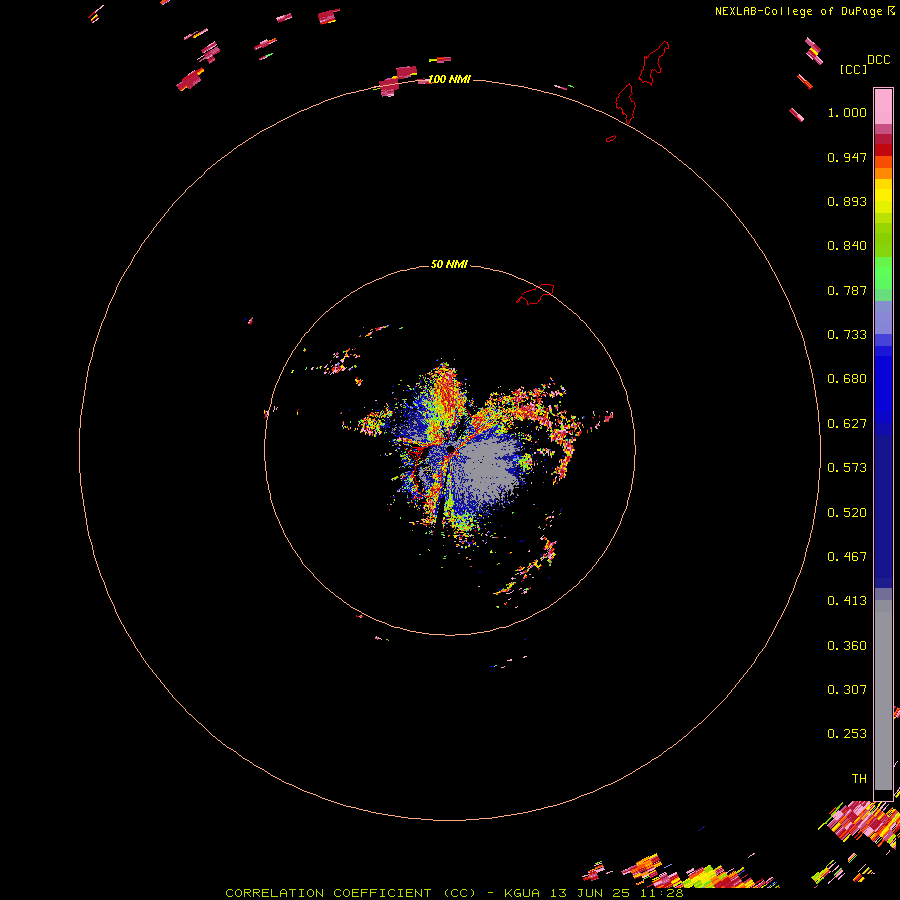The image size is (900, 900).
Task: Click the 0.733 scale value
Action: tap(847, 335)
